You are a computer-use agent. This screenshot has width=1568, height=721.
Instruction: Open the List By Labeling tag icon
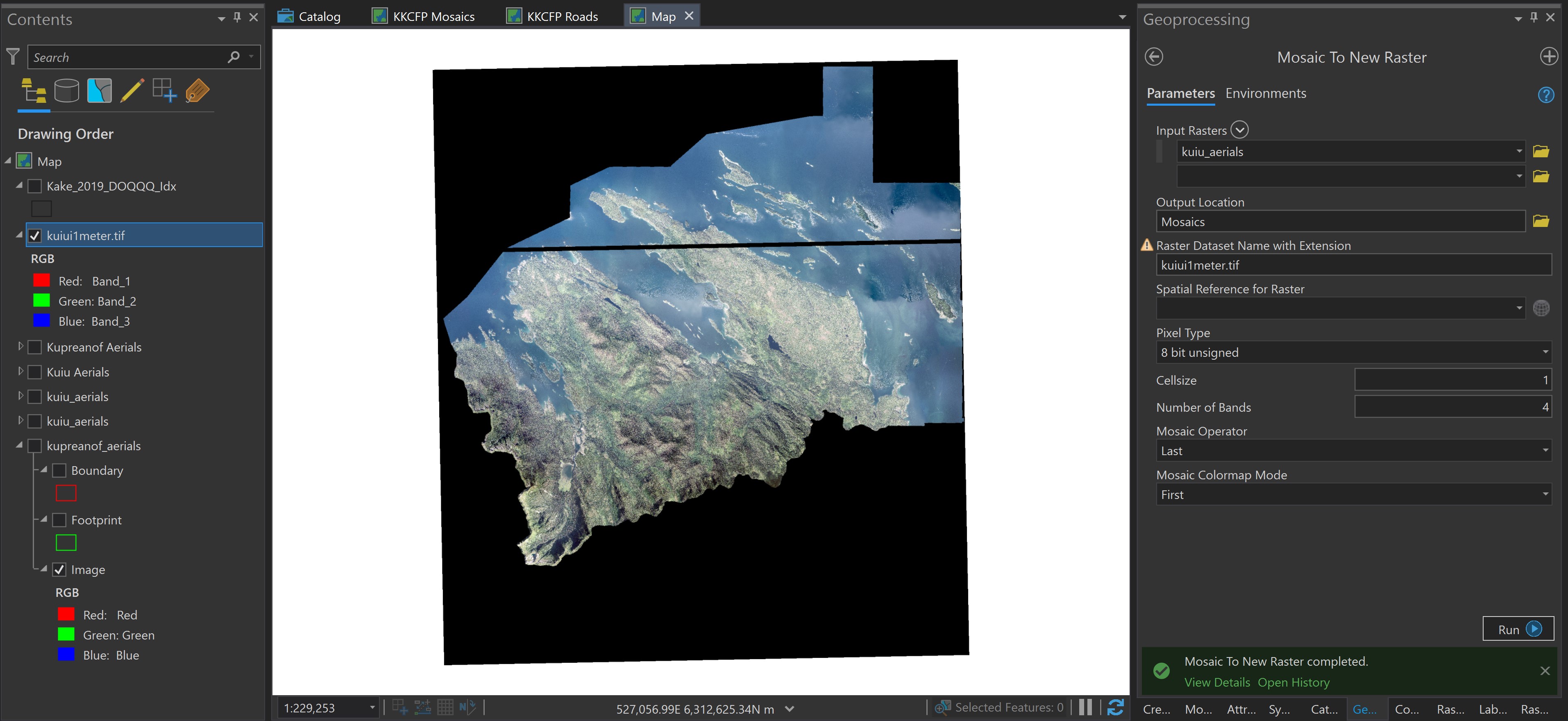(x=197, y=90)
